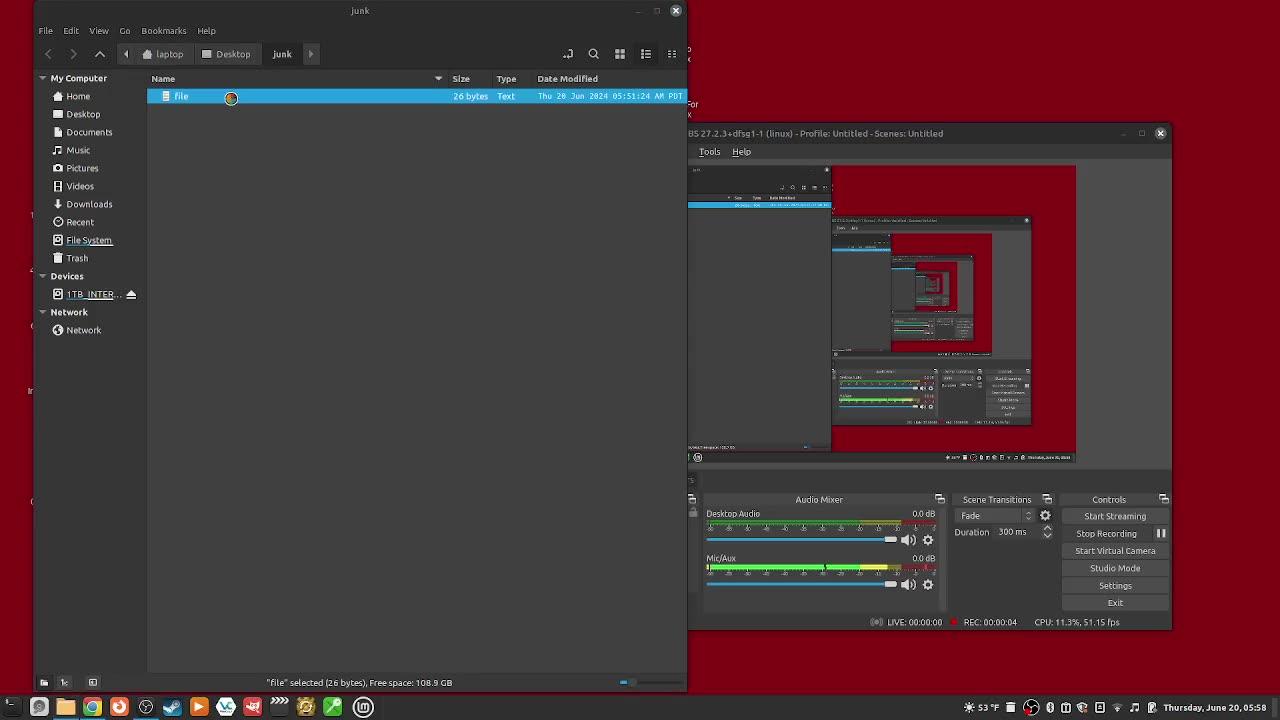Open the Network location entry

(x=83, y=330)
